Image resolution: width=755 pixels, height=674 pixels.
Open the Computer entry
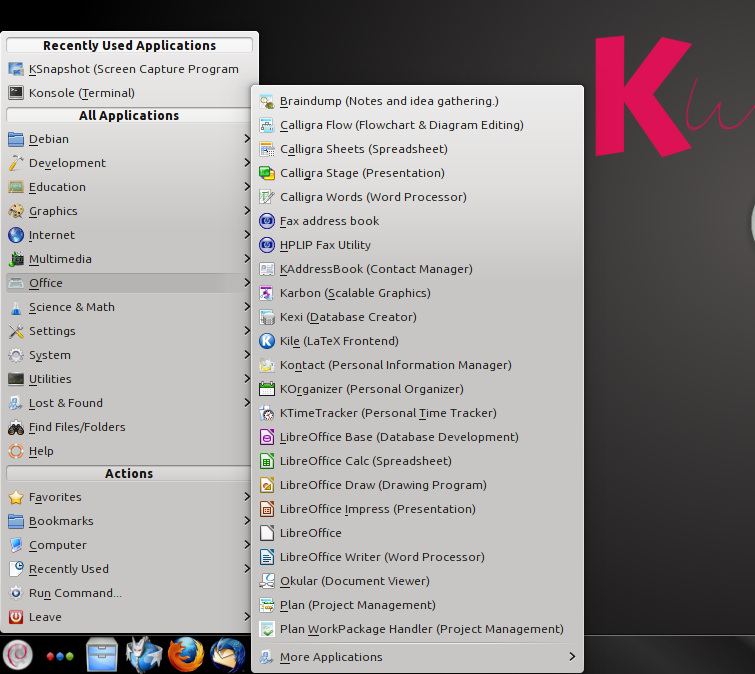pos(129,545)
